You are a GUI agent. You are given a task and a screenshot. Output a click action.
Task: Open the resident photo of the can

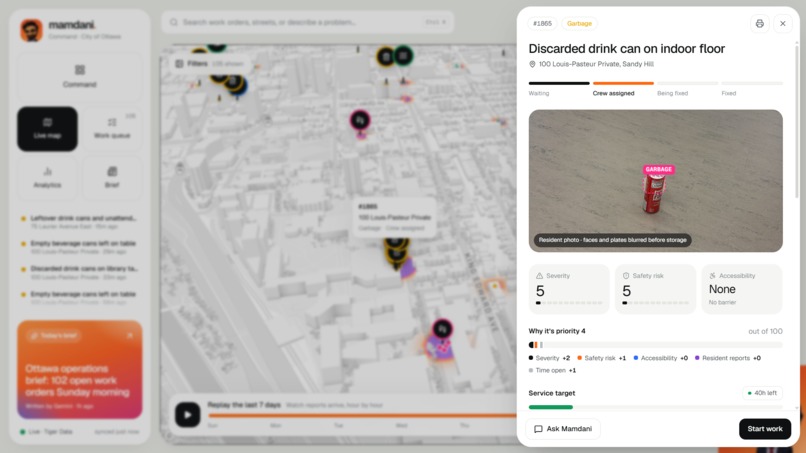pyautogui.click(x=655, y=180)
